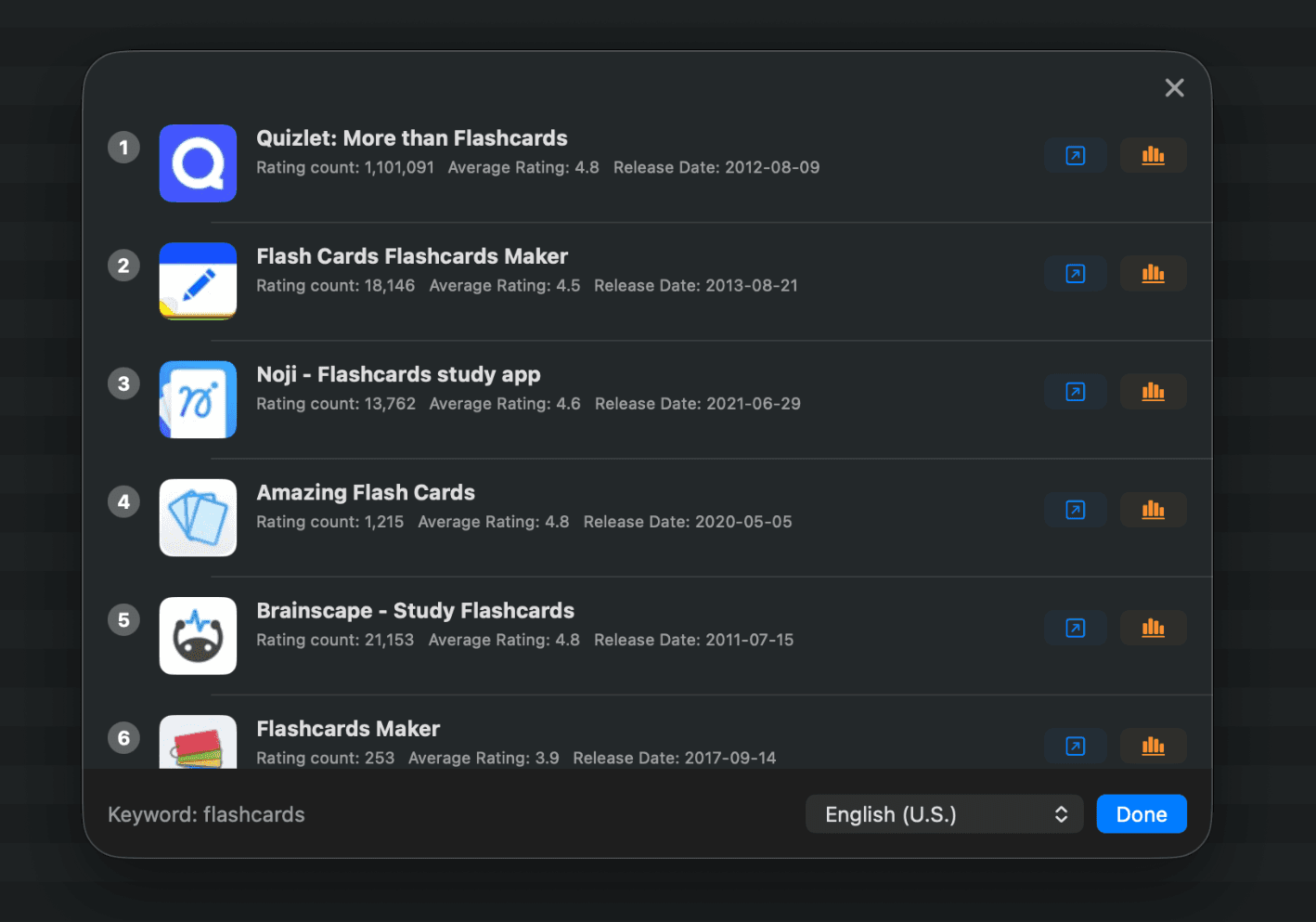The height and width of the screenshot is (922, 1316).
Task: Click rank number 4 badge
Action: pyautogui.click(x=123, y=501)
